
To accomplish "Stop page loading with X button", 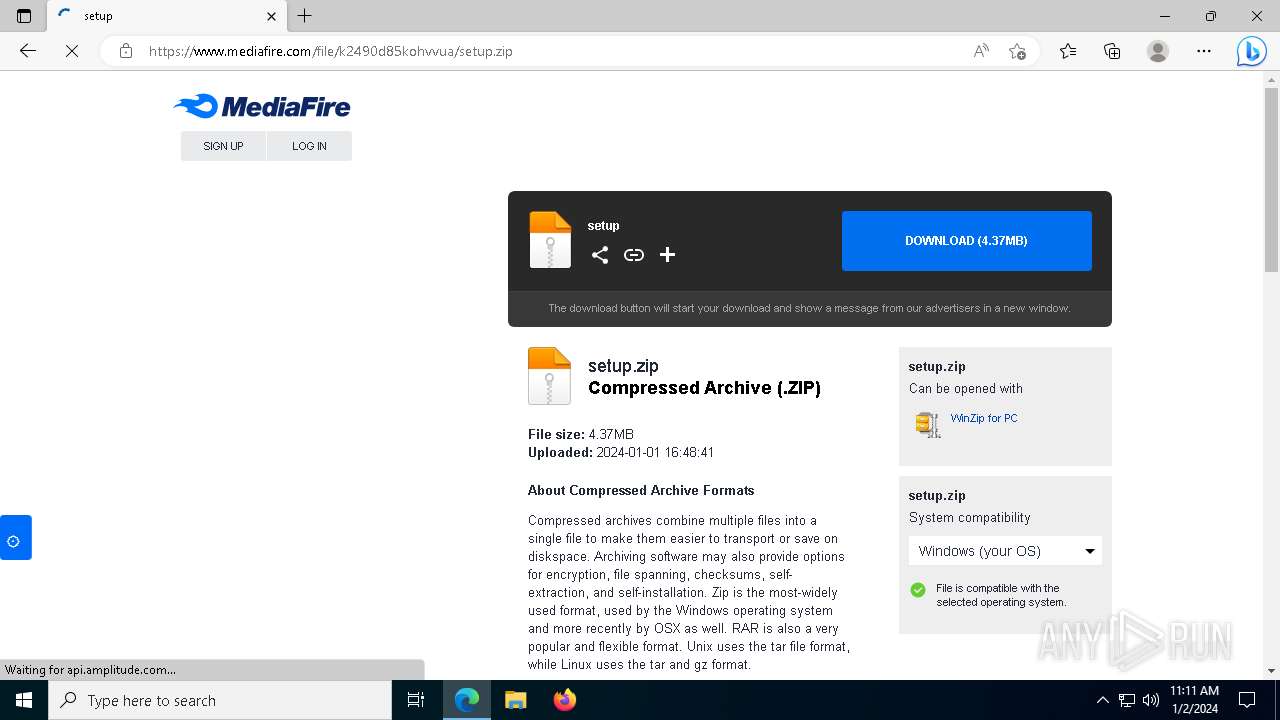I will point(72,51).
